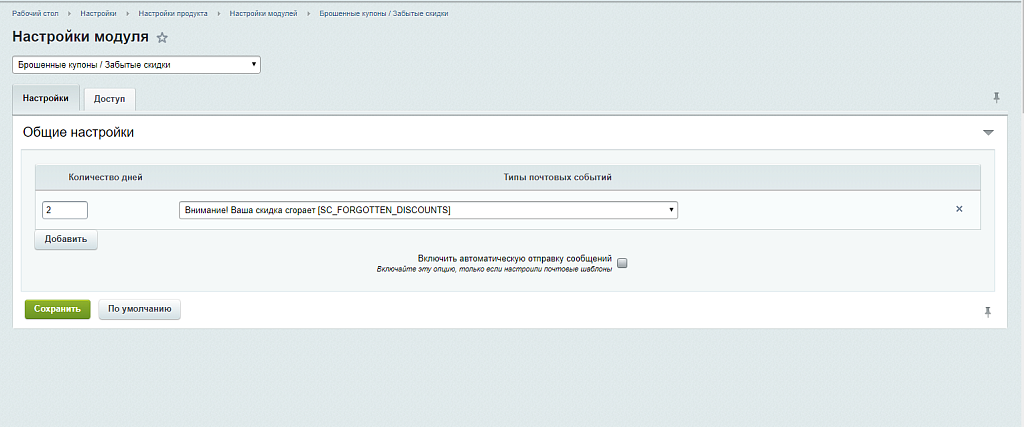1024x427 pixels.
Task: Click the Добавить button
Action: [66, 240]
